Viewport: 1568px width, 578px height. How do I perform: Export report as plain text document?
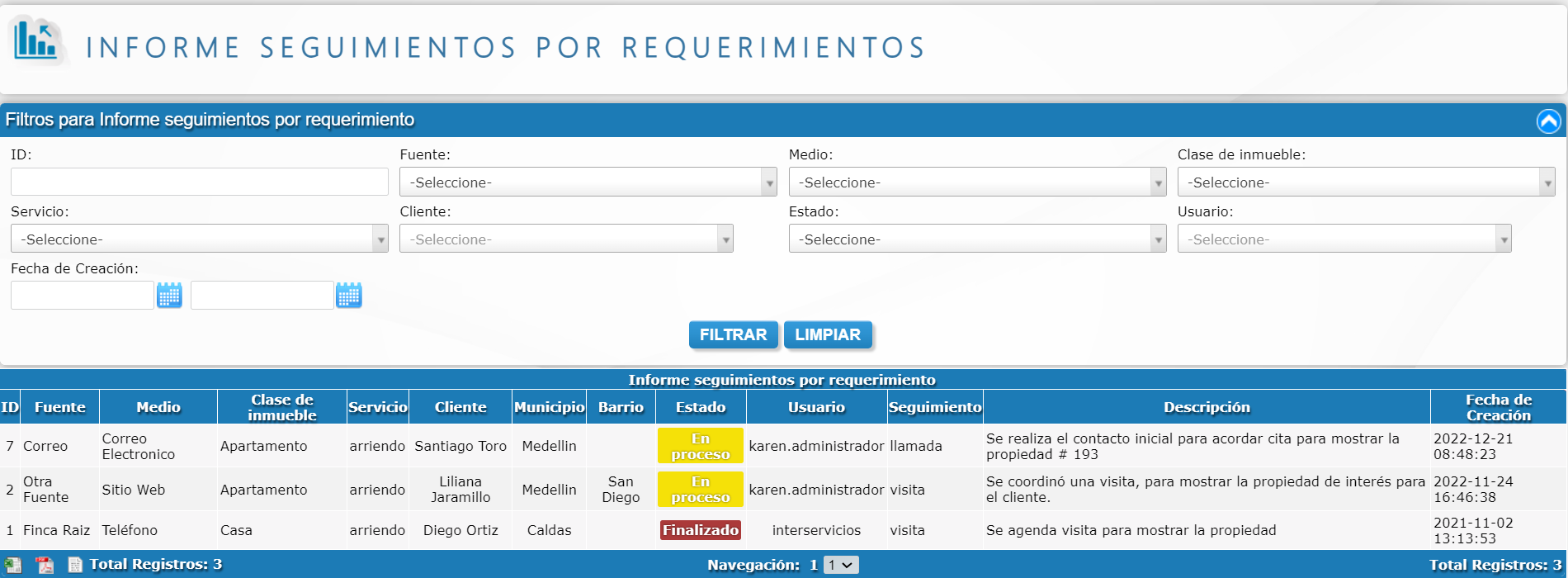(x=75, y=565)
